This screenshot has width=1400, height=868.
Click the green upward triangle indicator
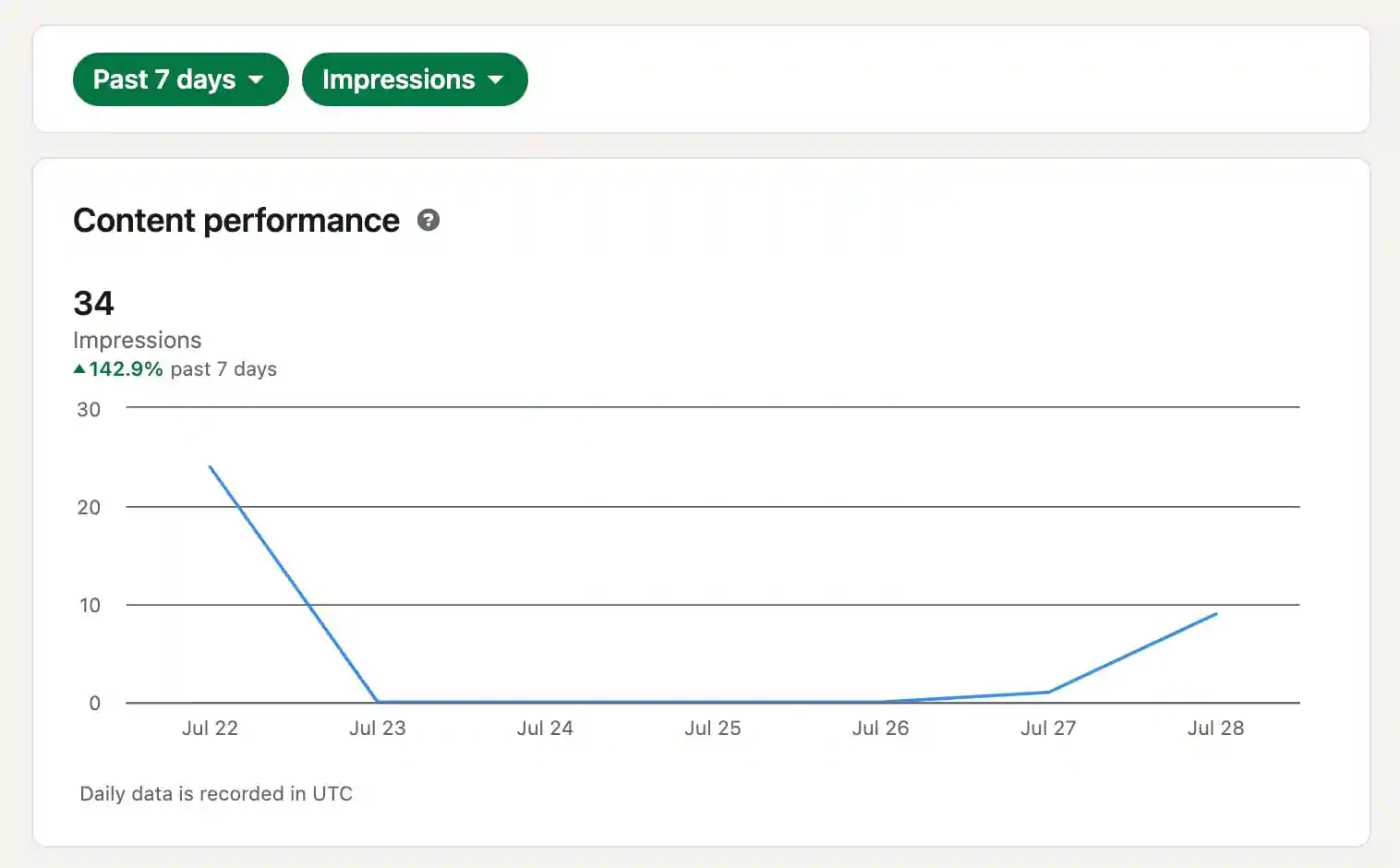(78, 368)
